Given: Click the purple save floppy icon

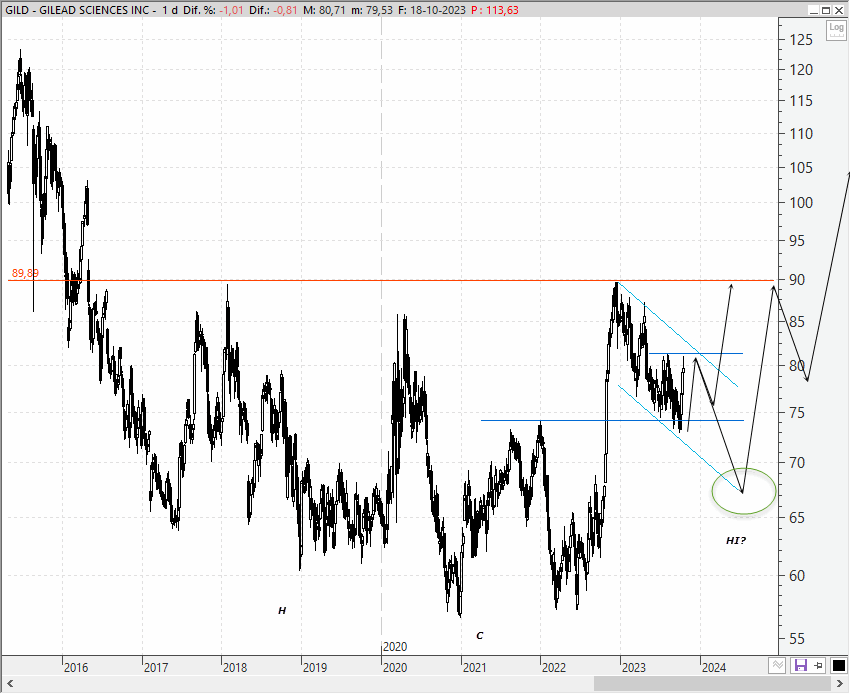Looking at the screenshot, I should [800, 665].
